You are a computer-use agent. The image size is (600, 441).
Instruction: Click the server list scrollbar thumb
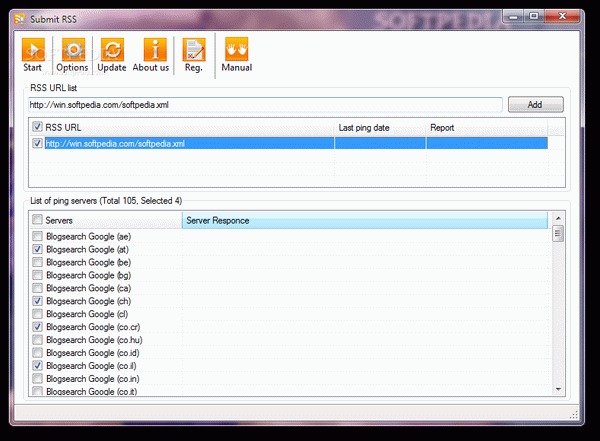click(558, 234)
